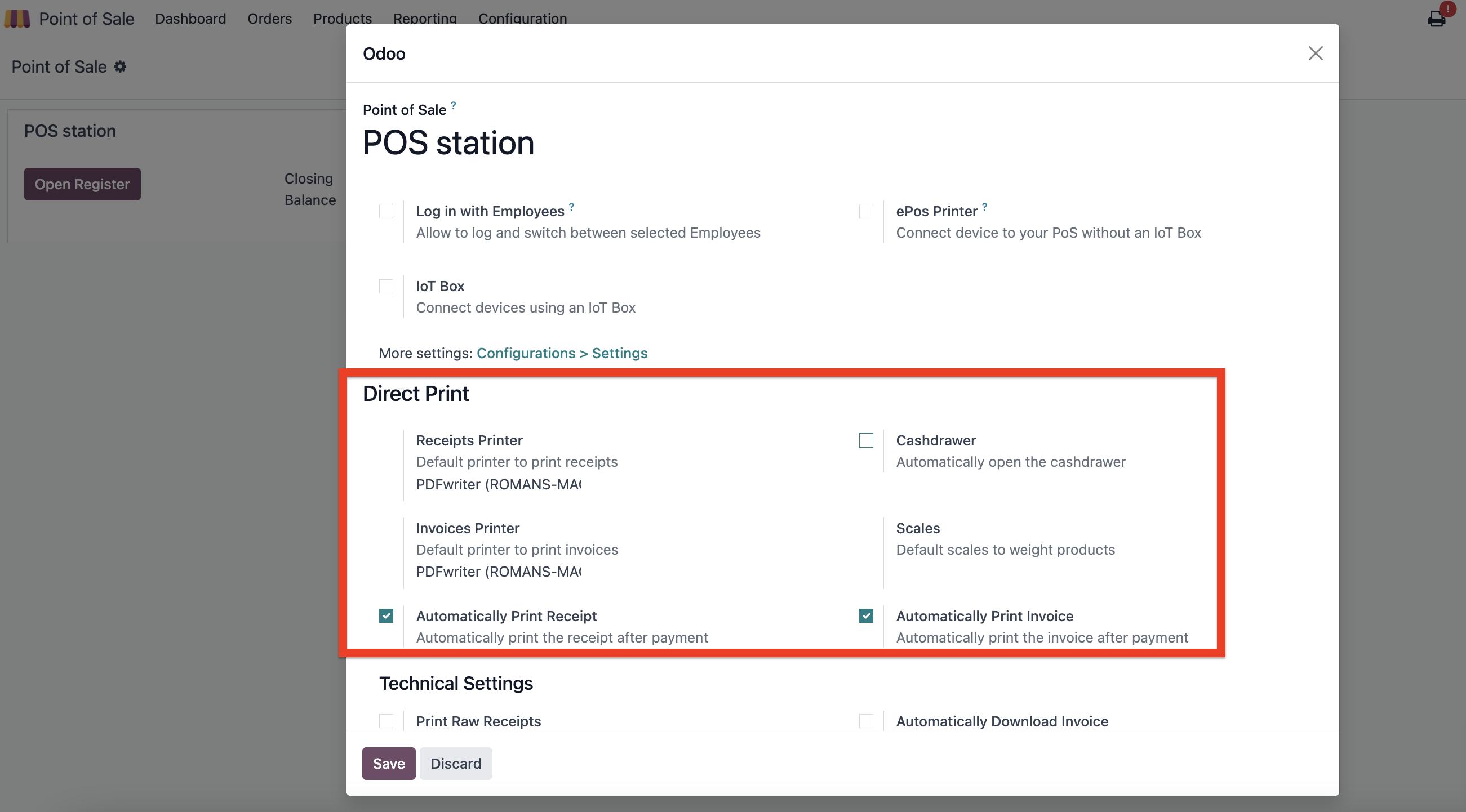Screen dimensions: 1466x812
Task: Open the Receipts Printer selection field
Action: coord(499,484)
